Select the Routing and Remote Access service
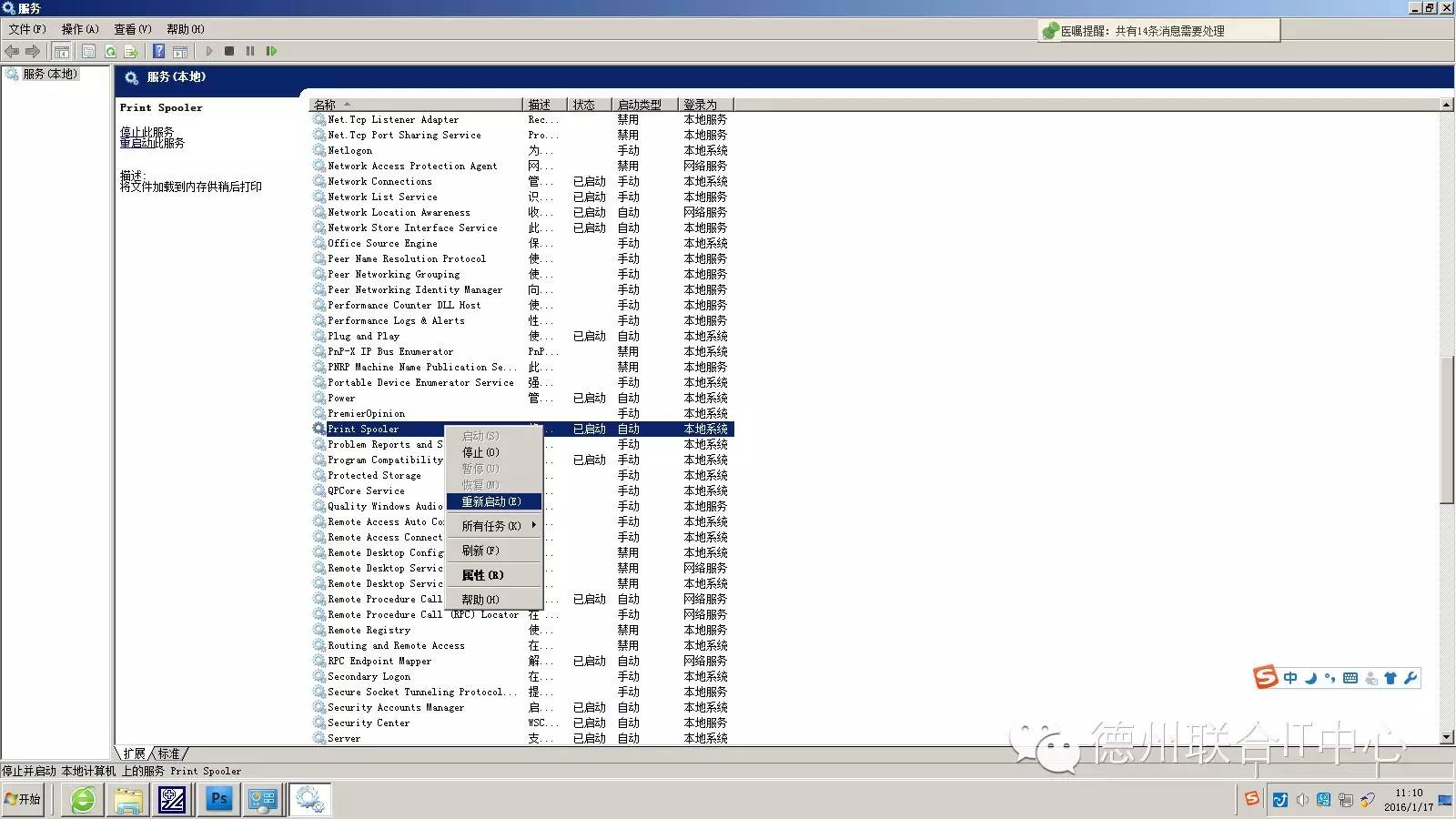Screen dimensions: 1456x819 (522, 645)
